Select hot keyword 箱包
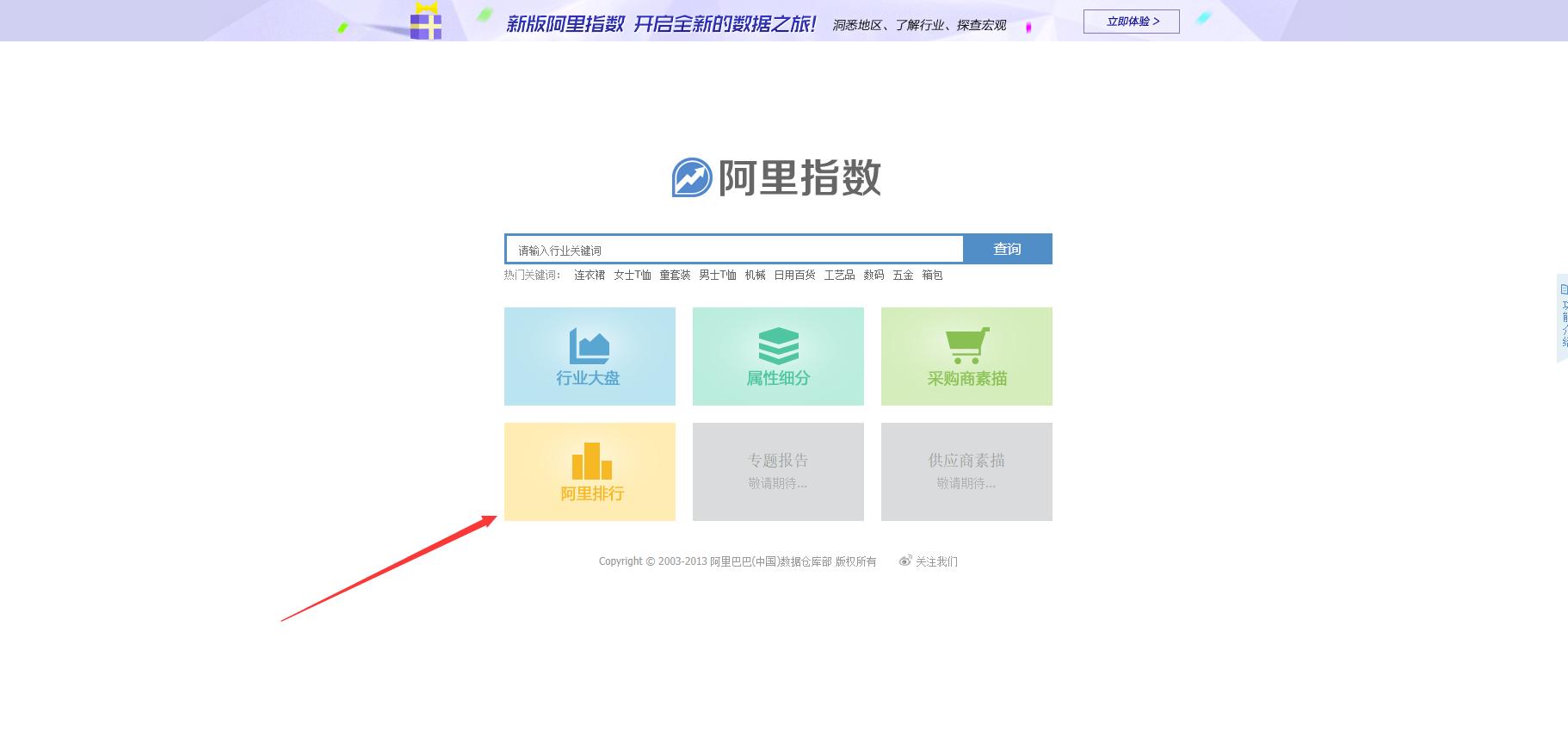 932,275
